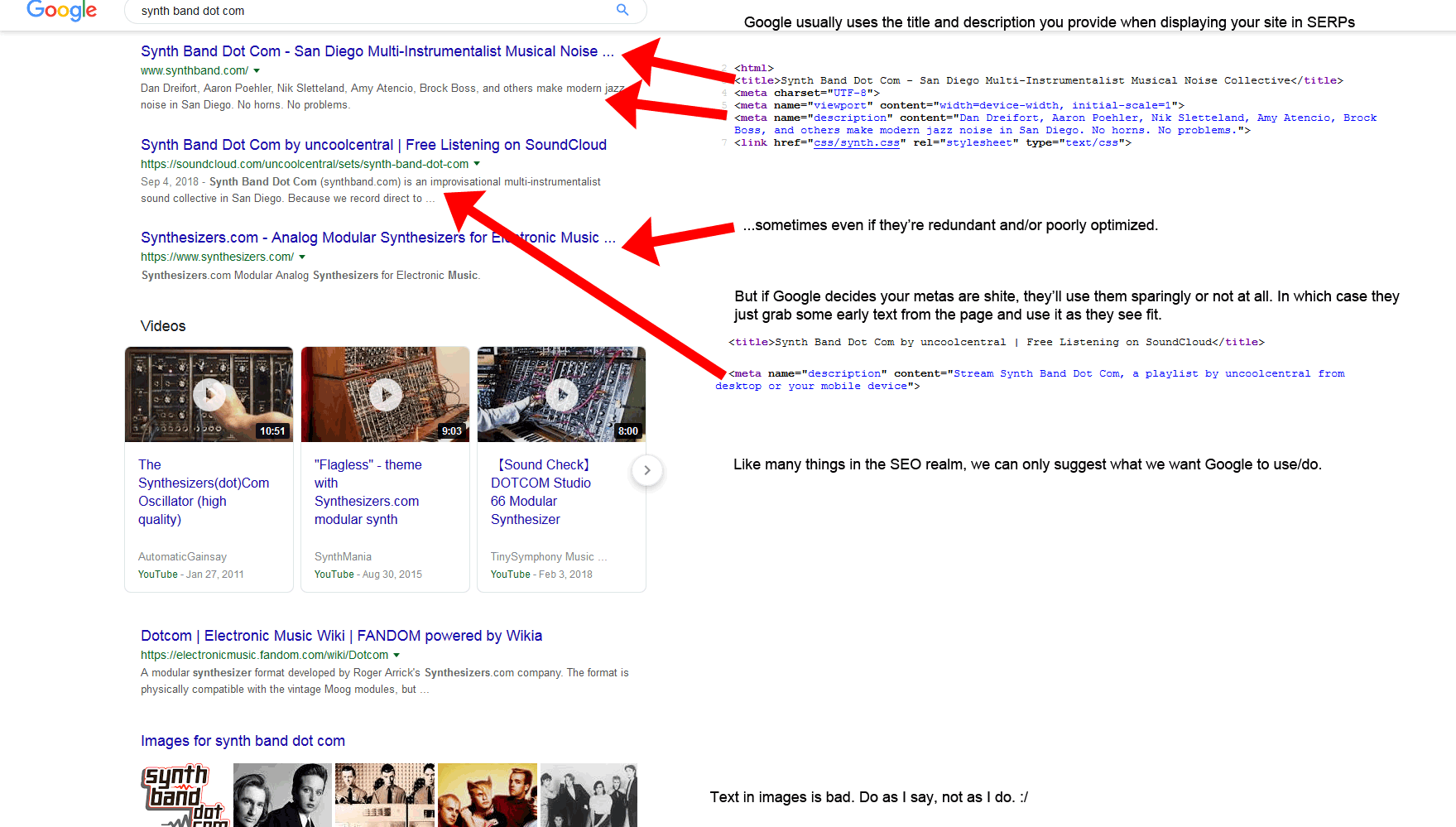This screenshot has width=1456, height=827.
Task: Click the Synth Band Dot Com logo image
Action: click(x=185, y=796)
